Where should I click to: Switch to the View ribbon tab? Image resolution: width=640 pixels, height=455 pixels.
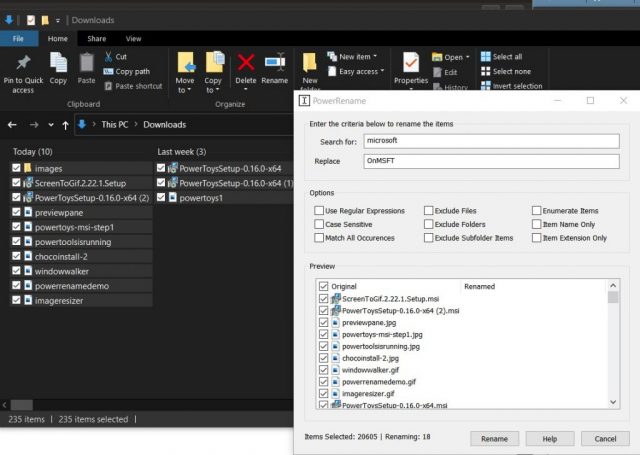pos(133,39)
